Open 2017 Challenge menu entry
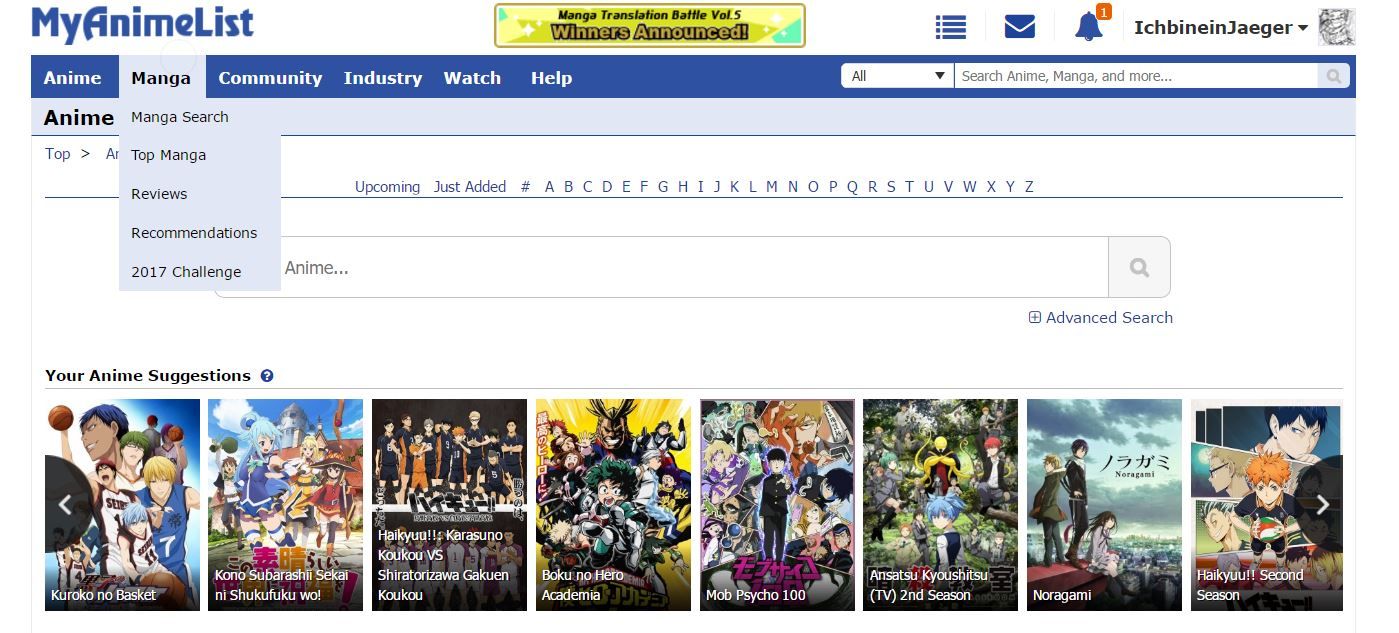This screenshot has height=633, width=1399. 186,272
